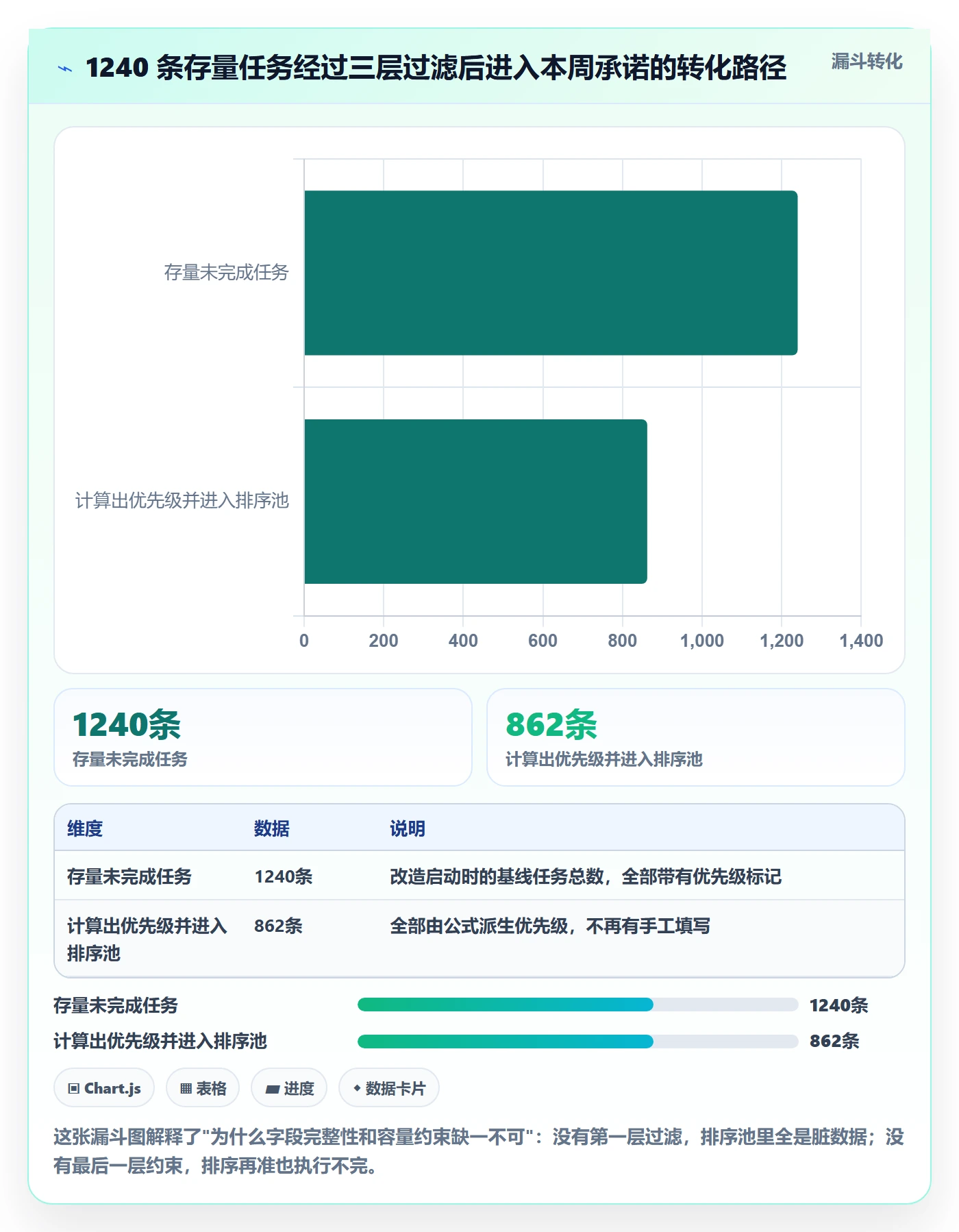
Task: Click the 1240条 value beside the progress bar
Action: pos(838,1005)
